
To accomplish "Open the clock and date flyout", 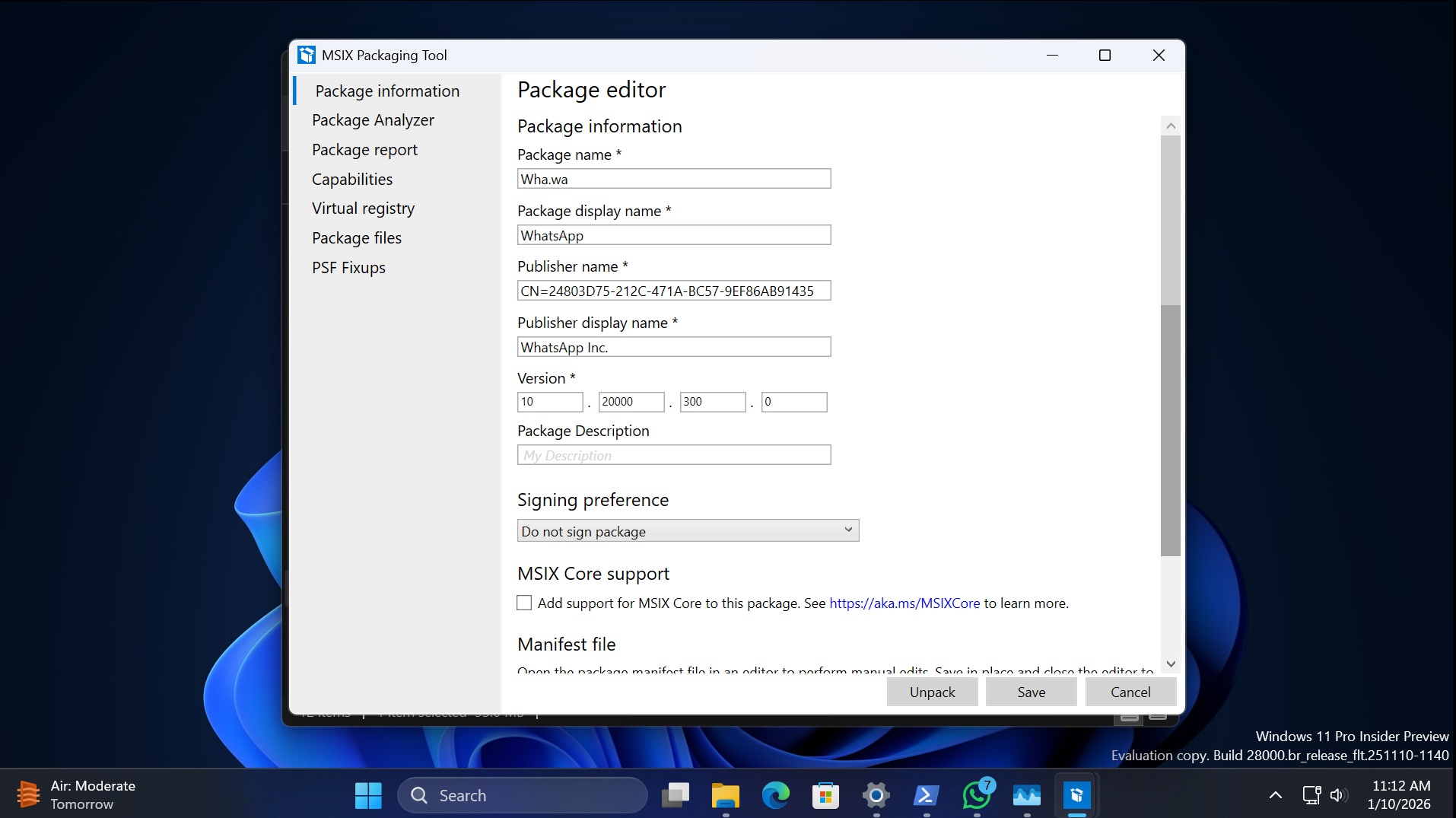I will coord(1400,795).
